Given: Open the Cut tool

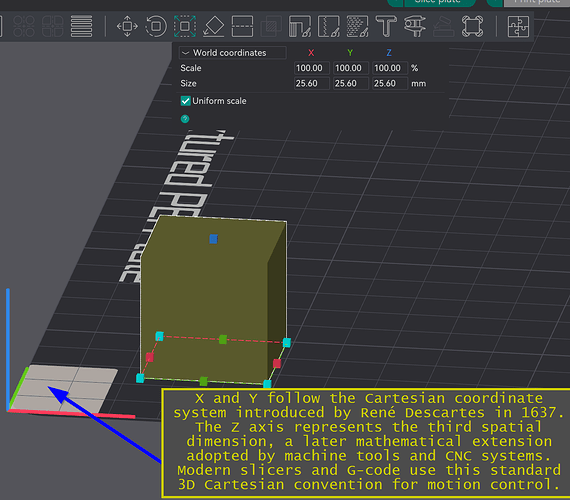Looking at the screenshot, I should (242, 26).
